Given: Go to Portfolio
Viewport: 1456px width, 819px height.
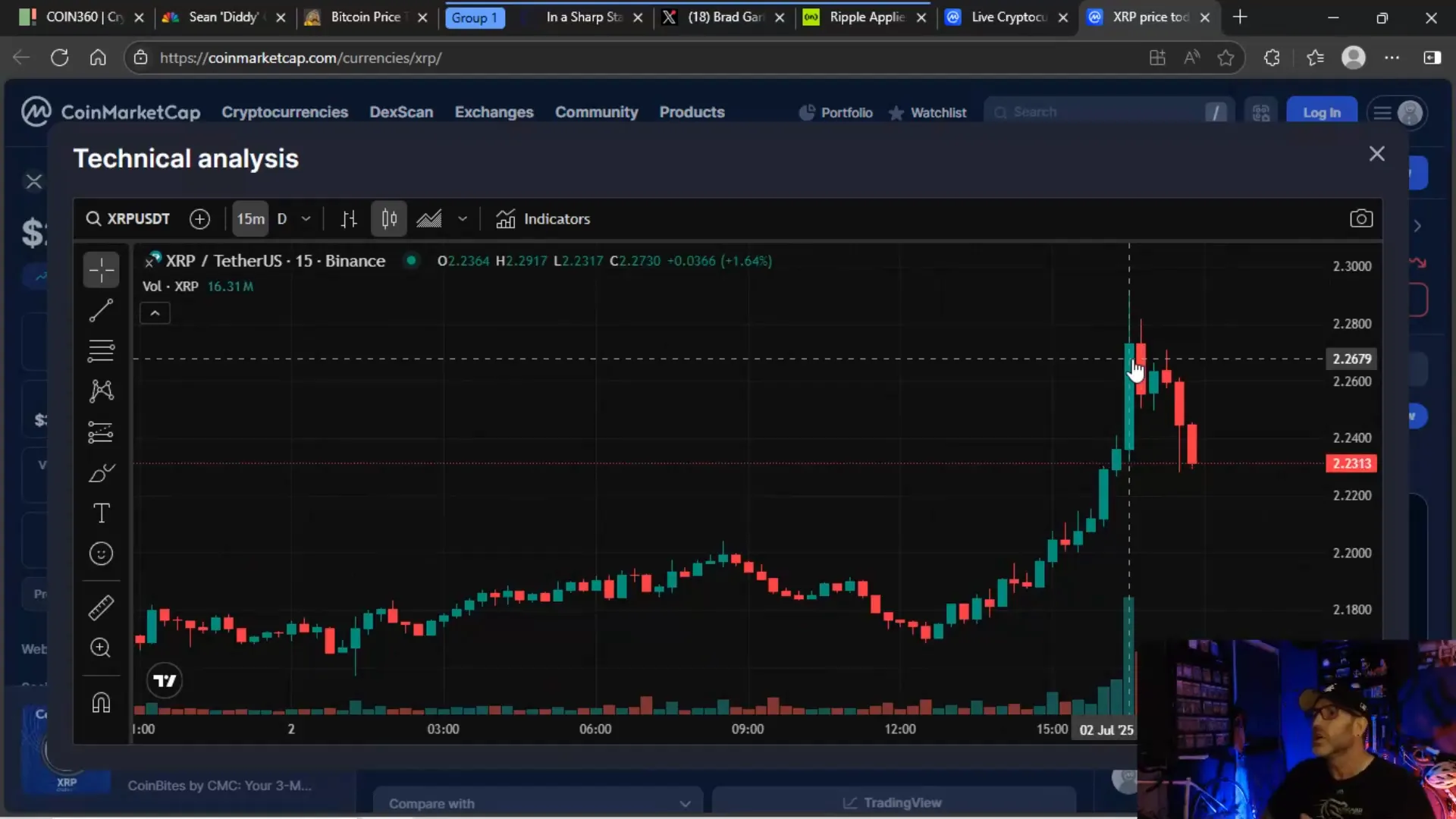Looking at the screenshot, I should [836, 113].
